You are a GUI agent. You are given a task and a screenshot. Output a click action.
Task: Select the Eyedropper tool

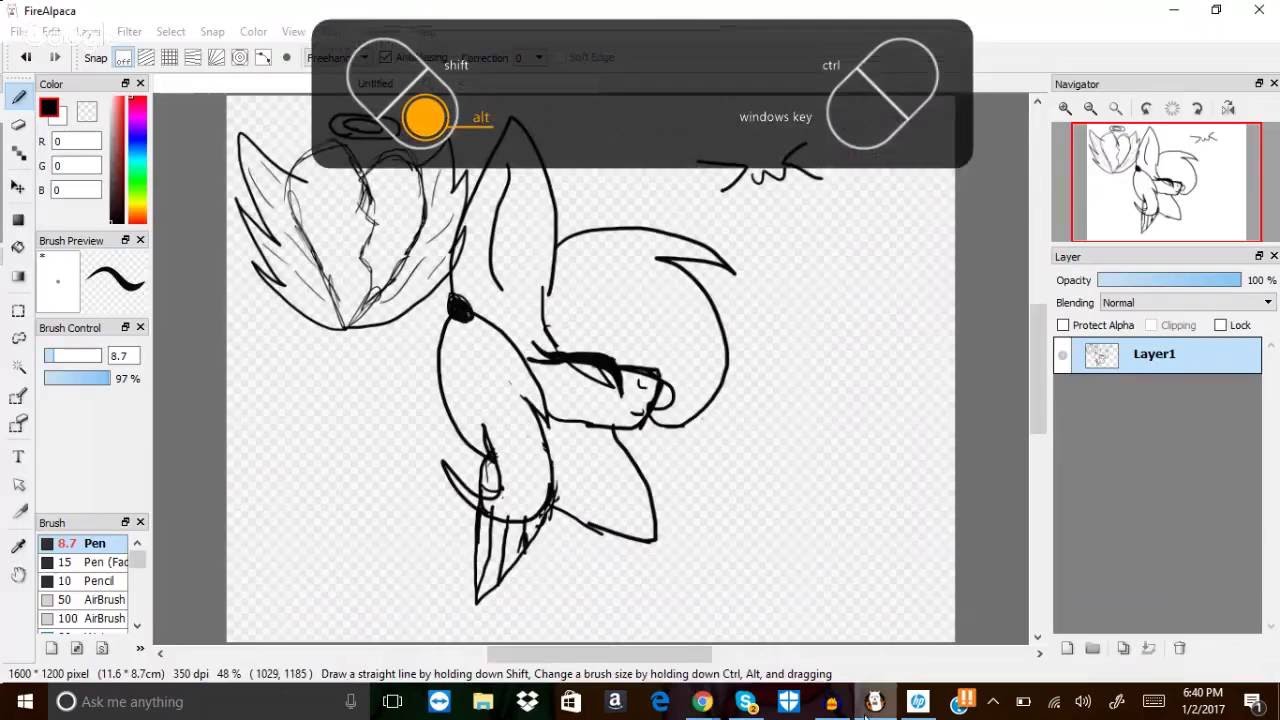18,546
